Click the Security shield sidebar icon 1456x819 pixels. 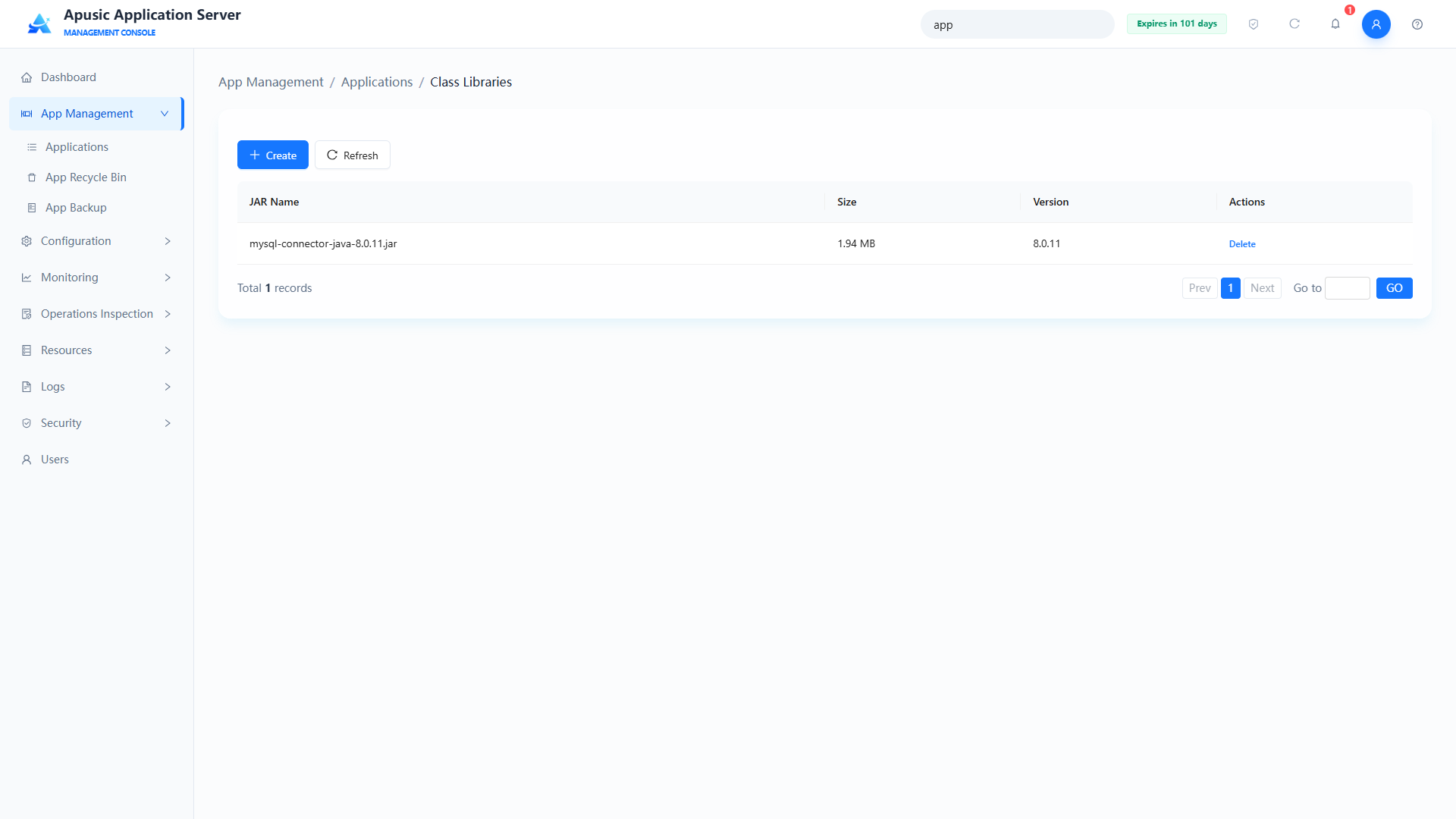pos(27,423)
